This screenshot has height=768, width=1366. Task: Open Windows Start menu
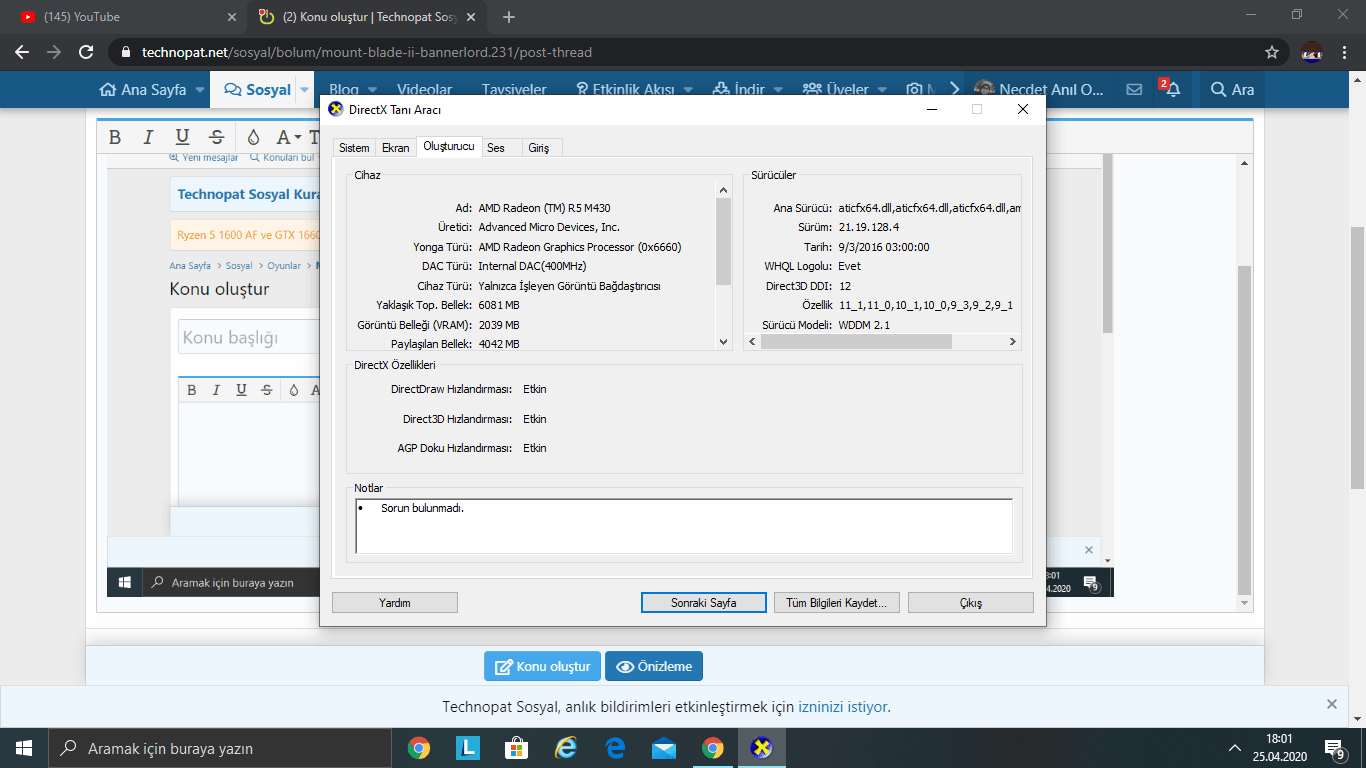coord(23,748)
